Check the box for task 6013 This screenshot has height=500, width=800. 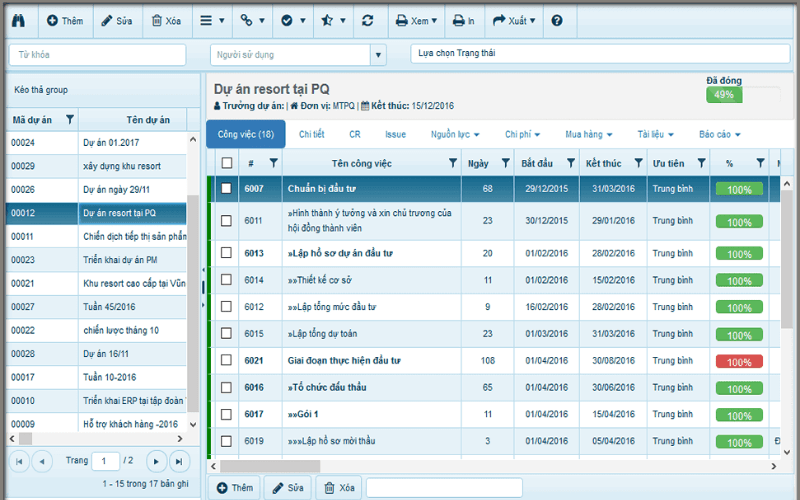pos(226,253)
